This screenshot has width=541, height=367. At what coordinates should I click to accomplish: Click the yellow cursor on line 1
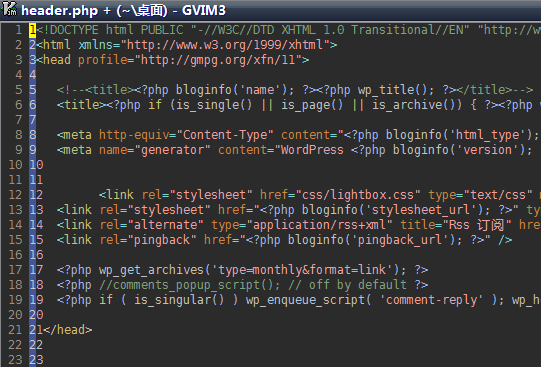(x=32, y=30)
